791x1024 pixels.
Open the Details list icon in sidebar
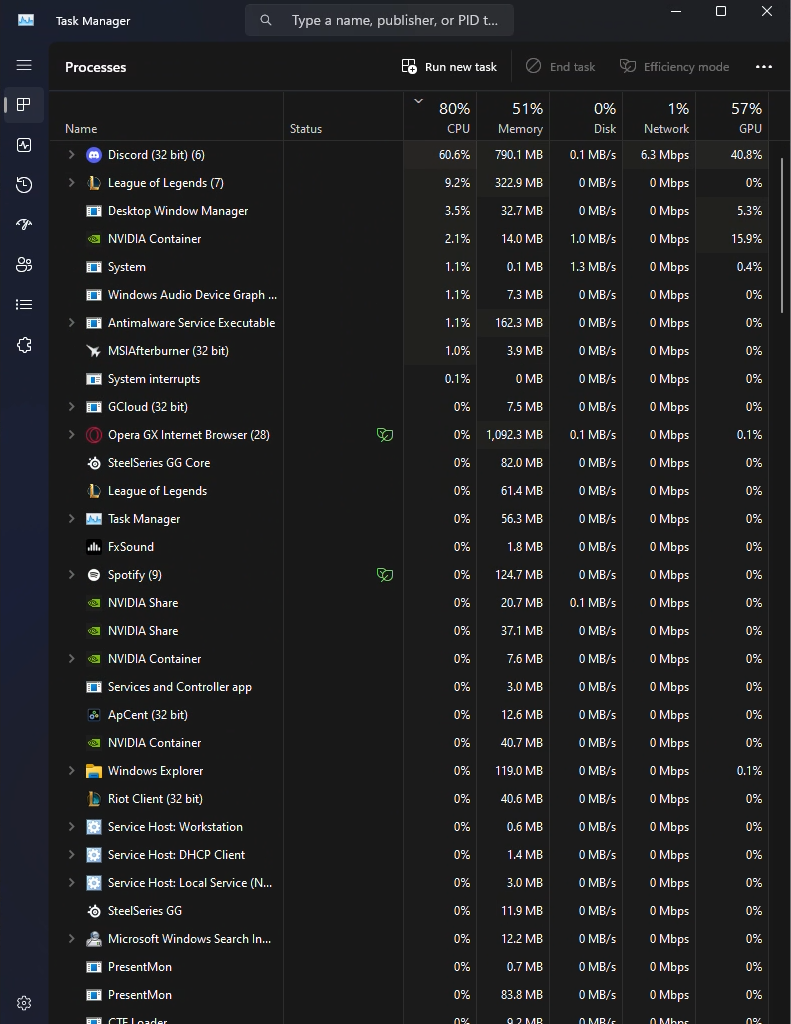[x=24, y=304]
